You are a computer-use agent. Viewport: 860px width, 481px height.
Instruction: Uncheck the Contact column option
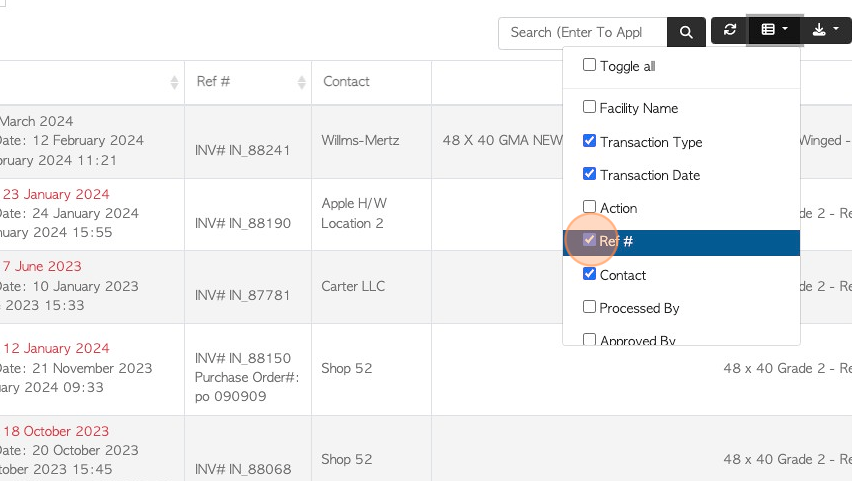(x=589, y=273)
